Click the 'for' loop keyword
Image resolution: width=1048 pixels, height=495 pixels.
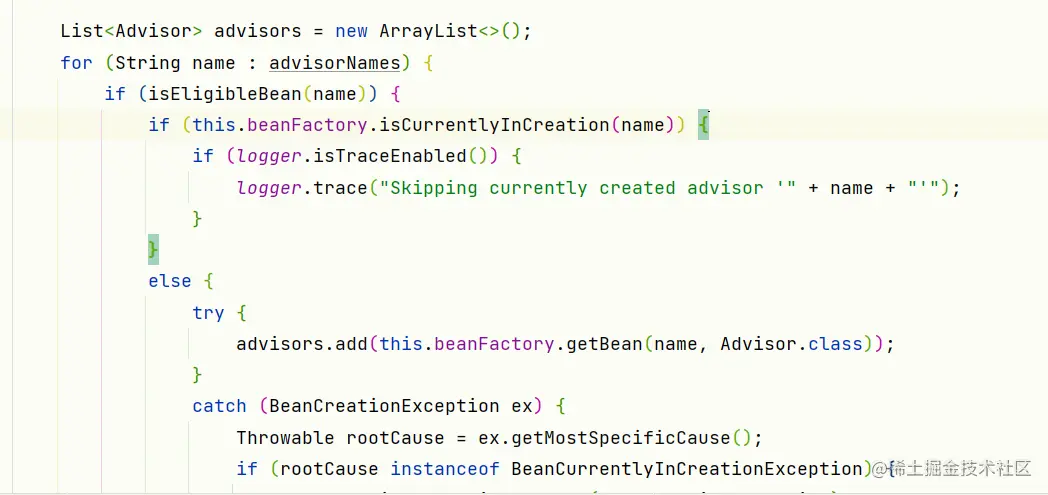pos(76,63)
